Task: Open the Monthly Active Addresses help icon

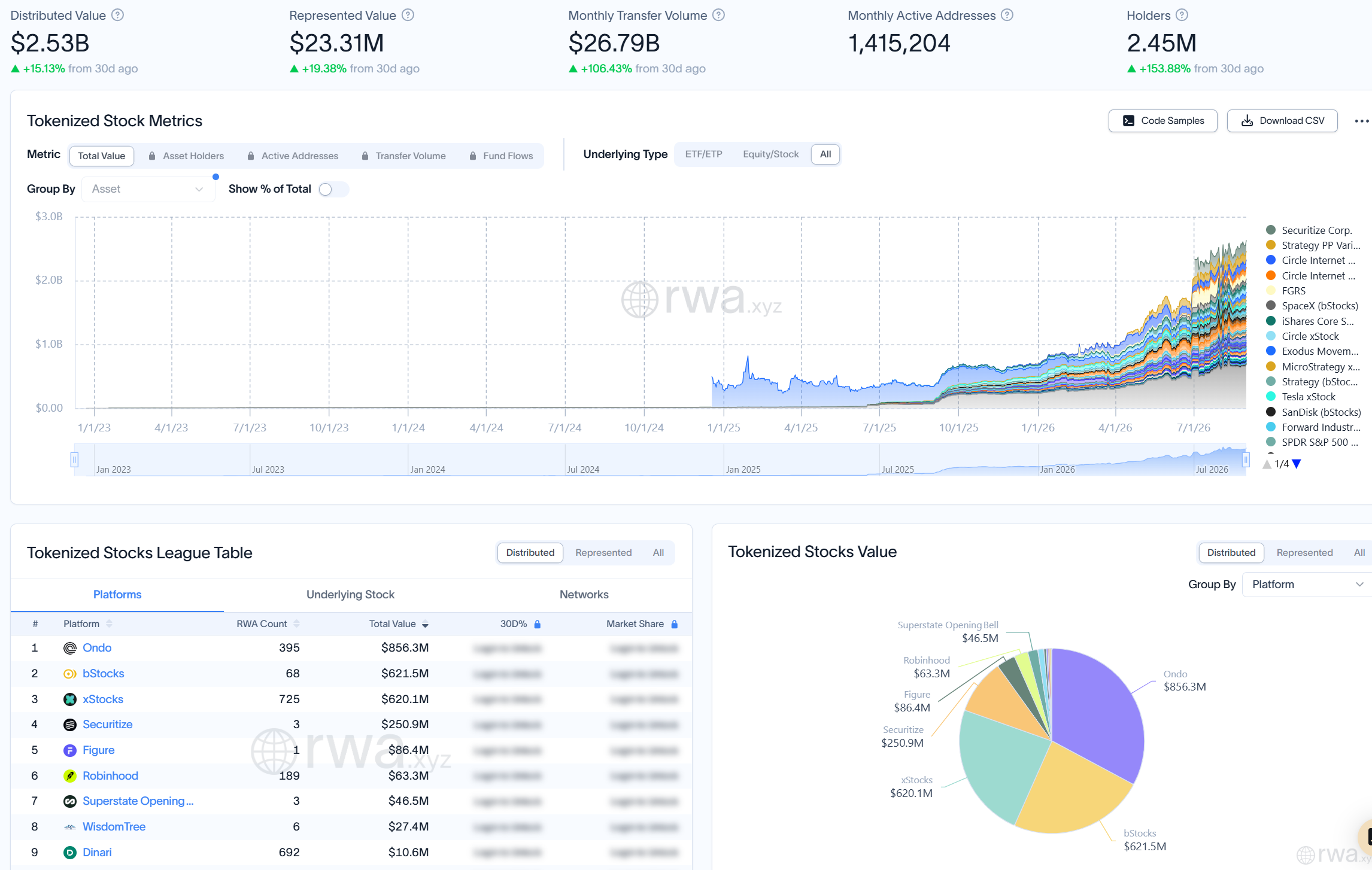Action: tap(1007, 15)
